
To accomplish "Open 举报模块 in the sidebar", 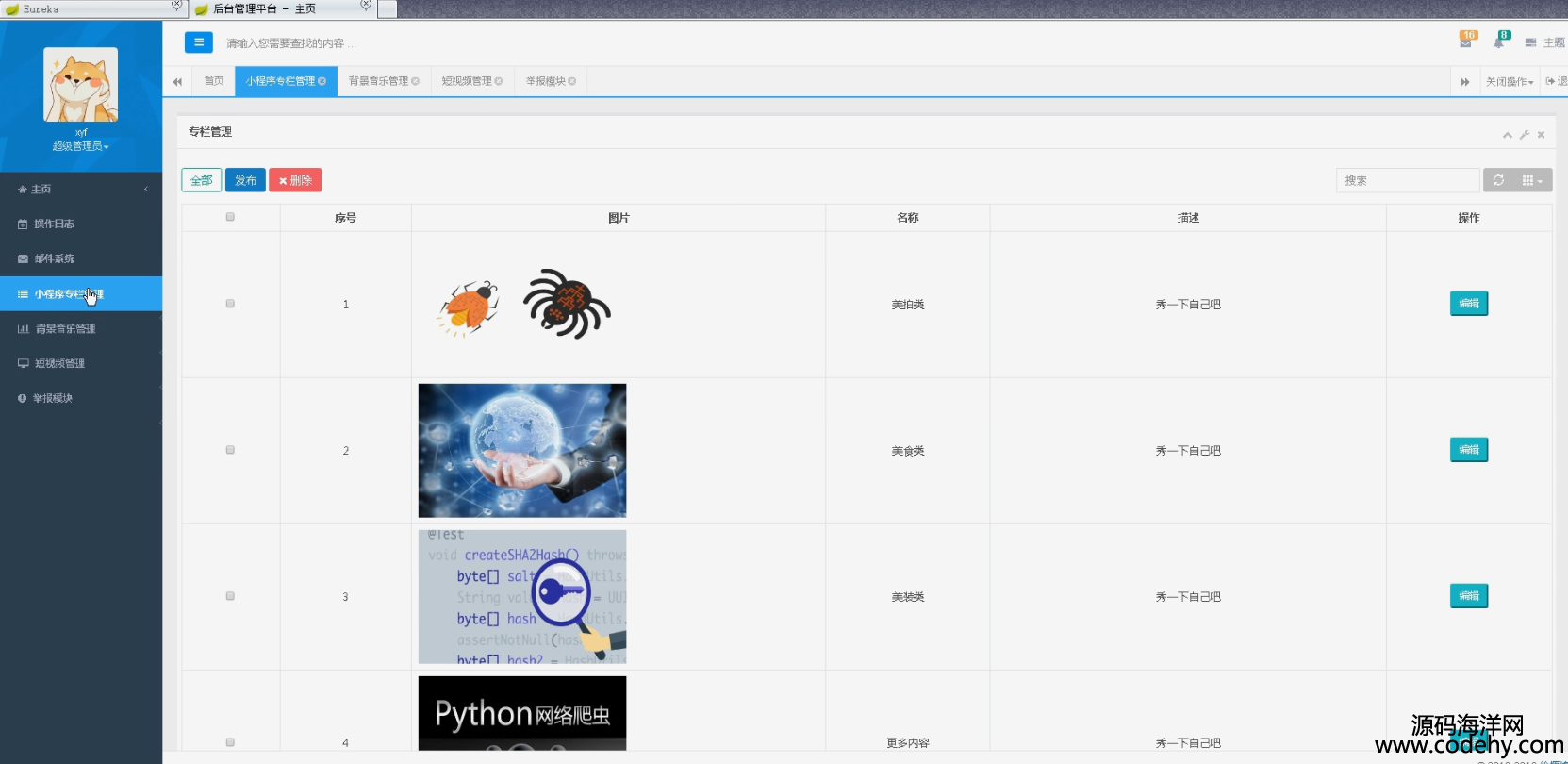I will coord(81,398).
